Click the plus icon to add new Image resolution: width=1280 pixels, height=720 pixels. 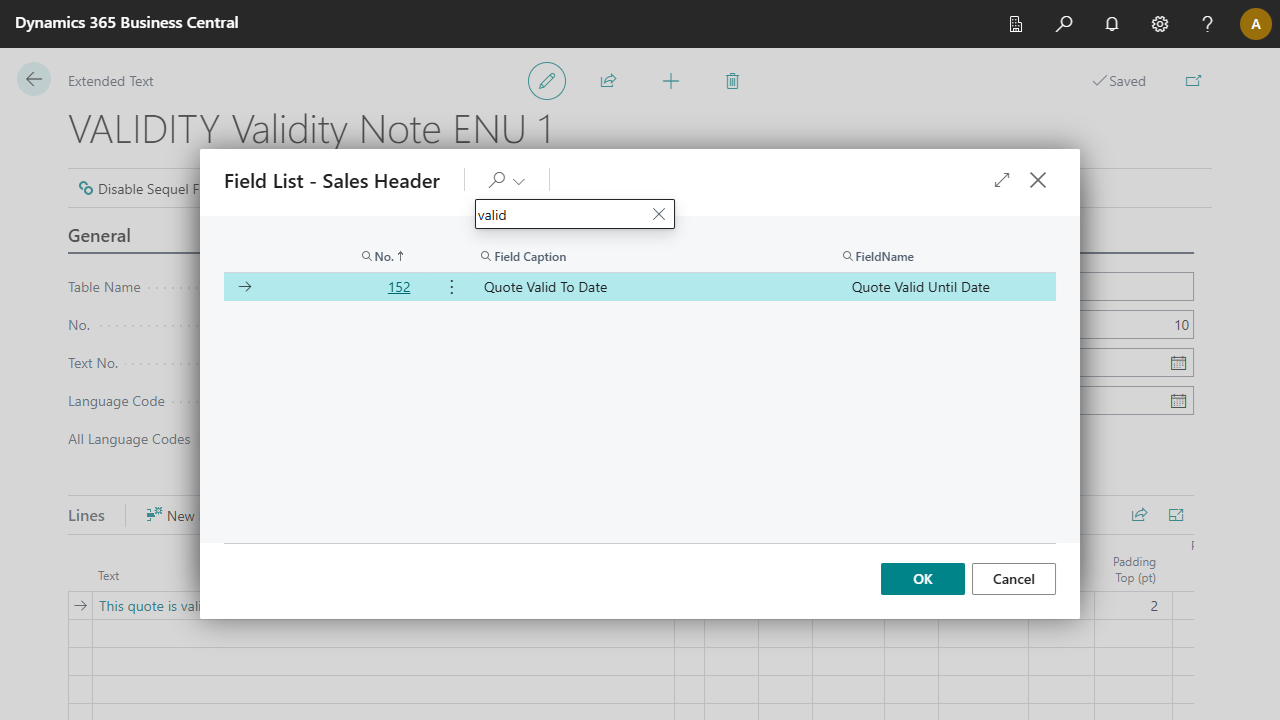coord(671,81)
